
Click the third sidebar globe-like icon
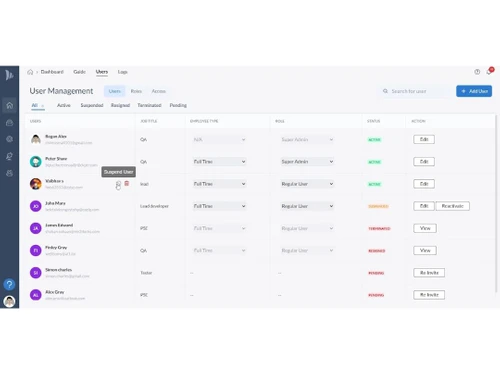(x=9, y=139)
